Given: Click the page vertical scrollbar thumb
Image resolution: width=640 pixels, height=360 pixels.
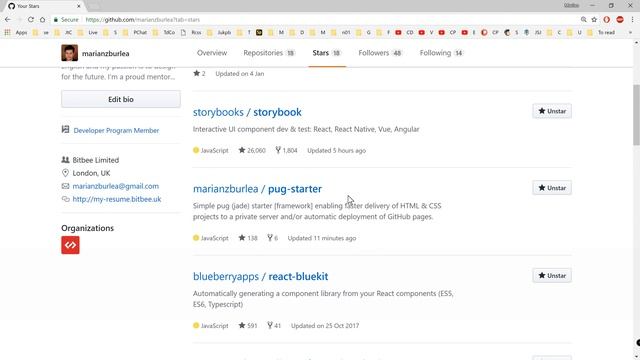Looking at the screenshot, I should (x=636, y=115).
